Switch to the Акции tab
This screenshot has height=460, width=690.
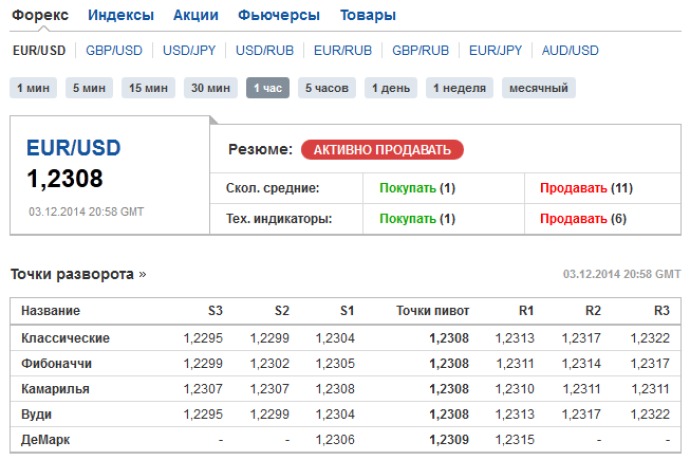coord(195,15)
